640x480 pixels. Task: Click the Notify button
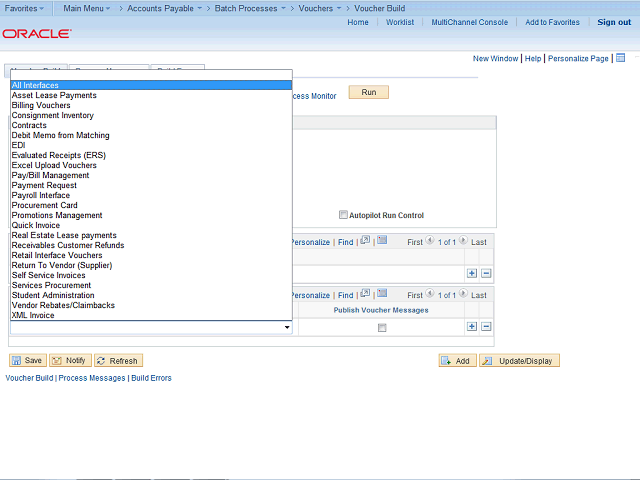70,360
